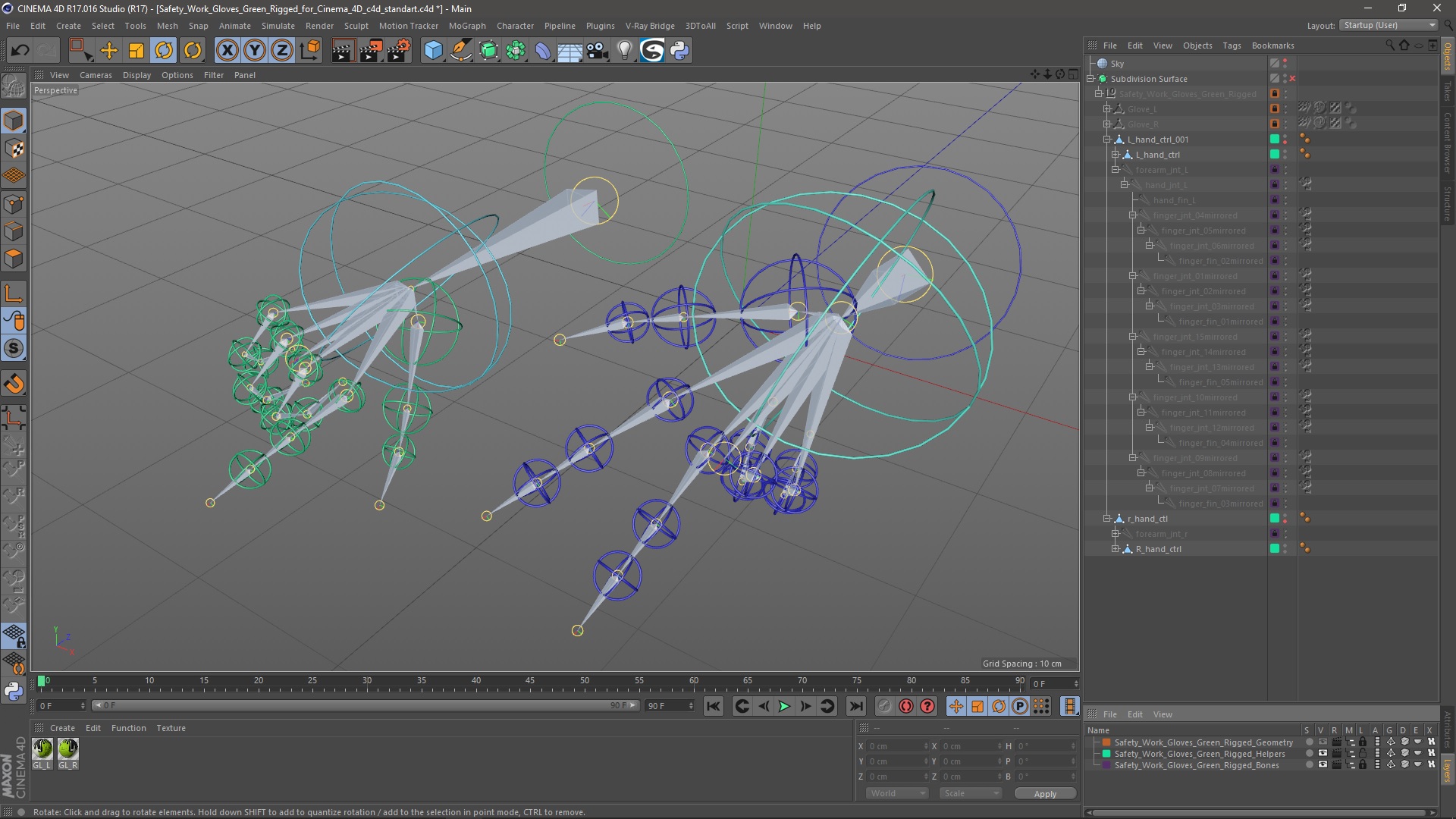Toggle Z axis lock

(x=282, y=51)
